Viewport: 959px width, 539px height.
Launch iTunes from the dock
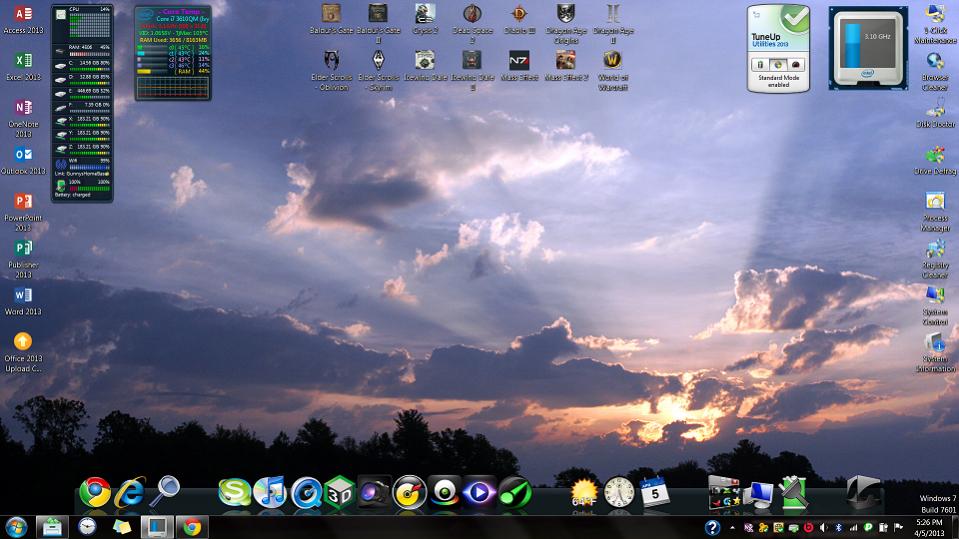click(x=270, y=493)
